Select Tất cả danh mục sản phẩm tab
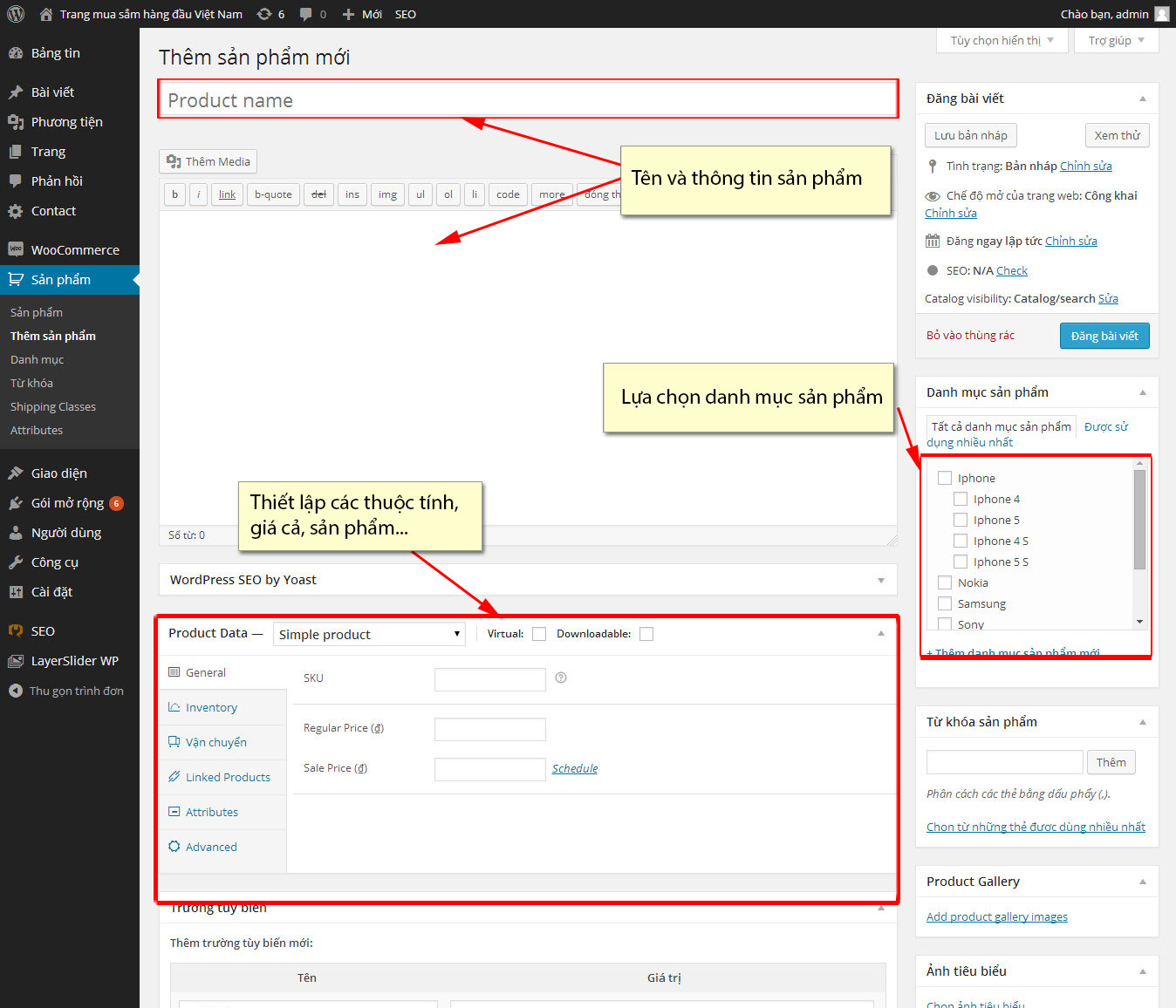 point(1001,426)
